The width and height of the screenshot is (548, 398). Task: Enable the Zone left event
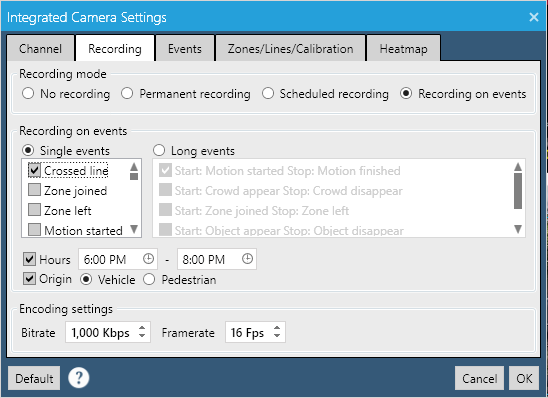point(34,210)
